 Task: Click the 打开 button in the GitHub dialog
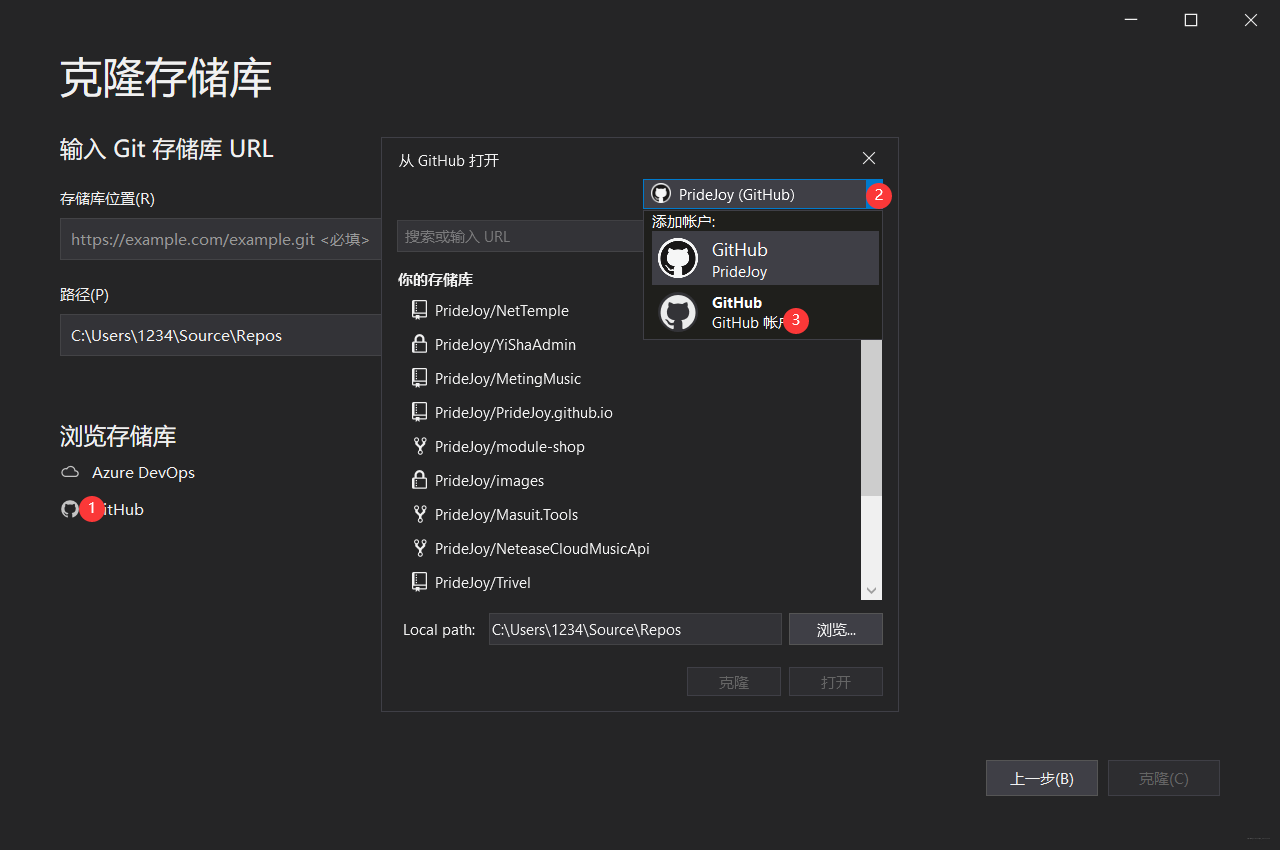click(836, 682)
